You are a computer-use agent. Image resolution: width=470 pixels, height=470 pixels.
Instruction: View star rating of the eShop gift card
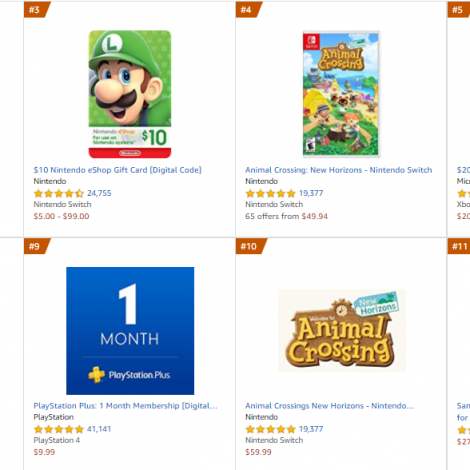59,193
